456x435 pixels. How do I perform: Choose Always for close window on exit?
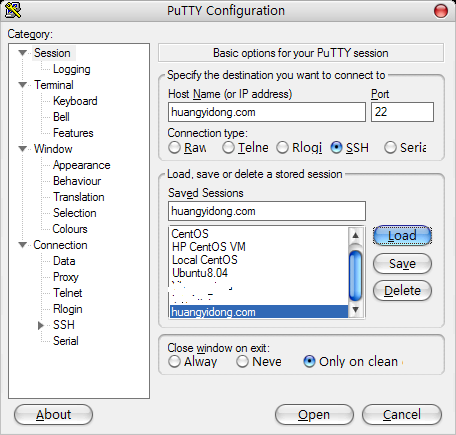tap(174, 361)
